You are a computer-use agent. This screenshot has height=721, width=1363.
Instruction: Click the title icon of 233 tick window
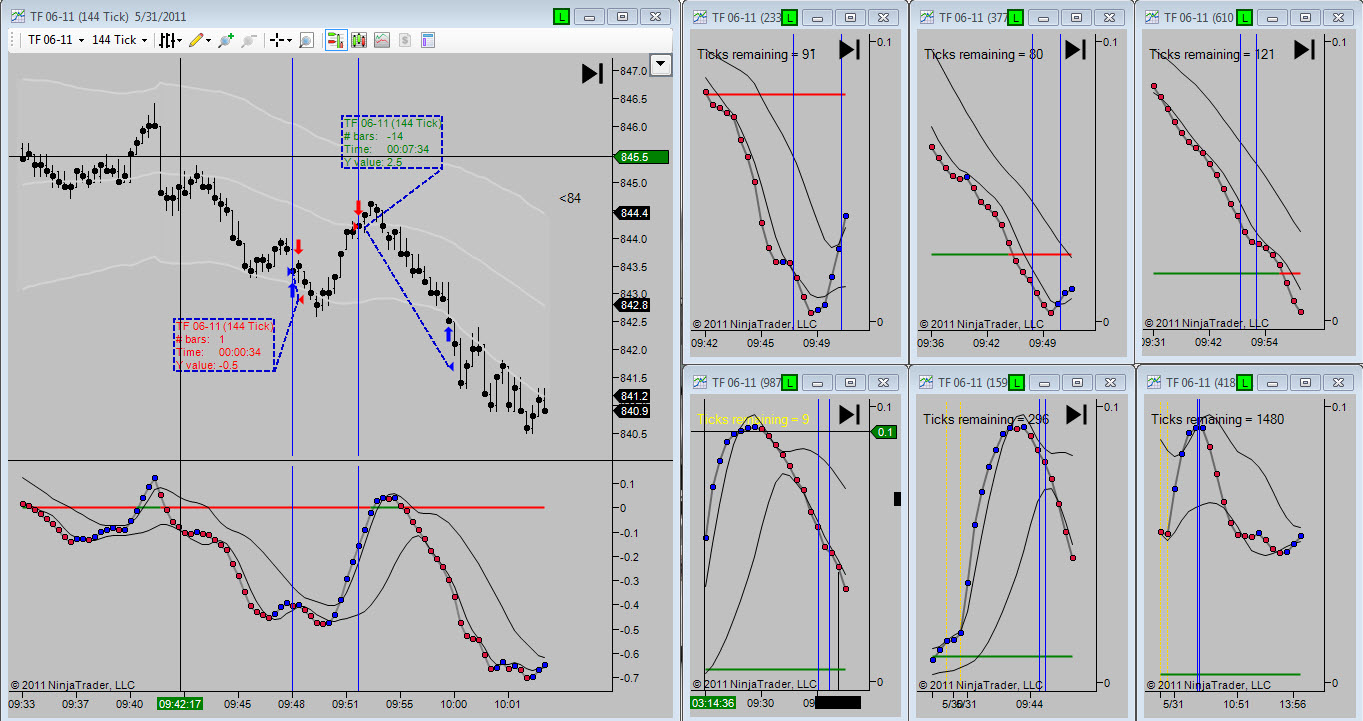coord(700,17)
